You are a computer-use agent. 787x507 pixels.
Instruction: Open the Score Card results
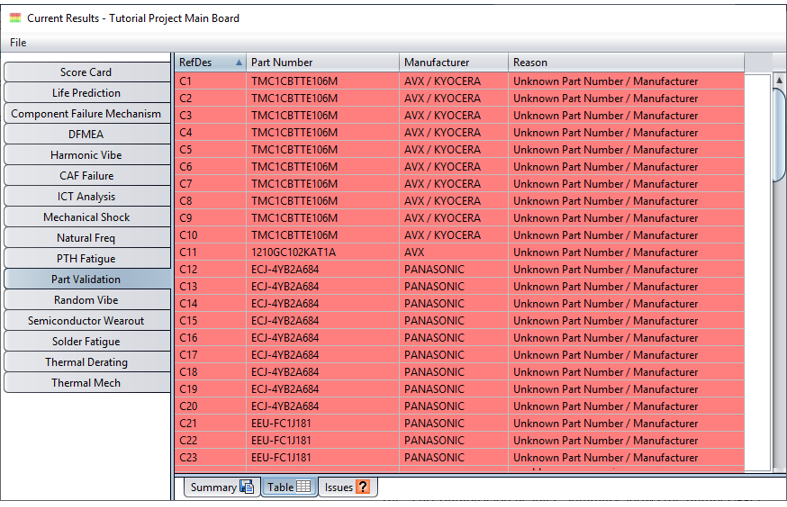pos(86,72)
